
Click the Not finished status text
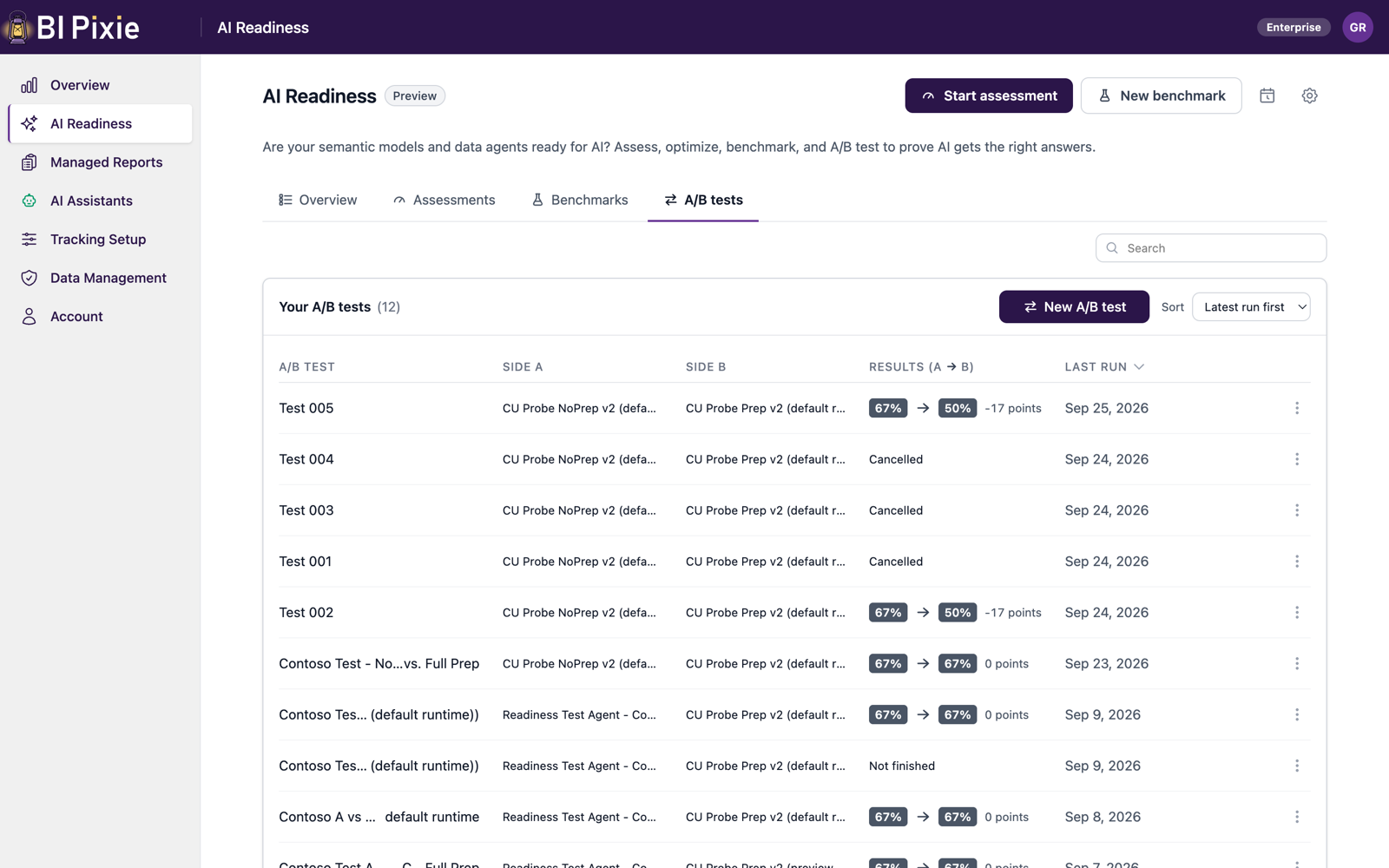902,766
